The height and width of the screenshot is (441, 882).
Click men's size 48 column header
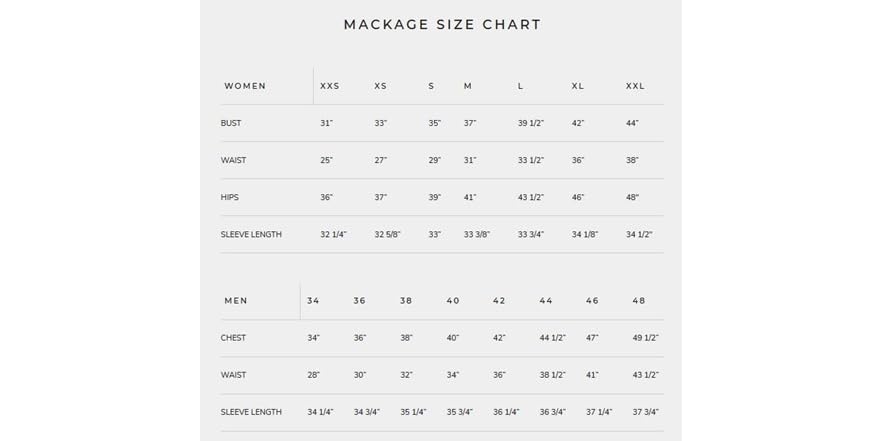pyautogui.click(x=639, y=301)
